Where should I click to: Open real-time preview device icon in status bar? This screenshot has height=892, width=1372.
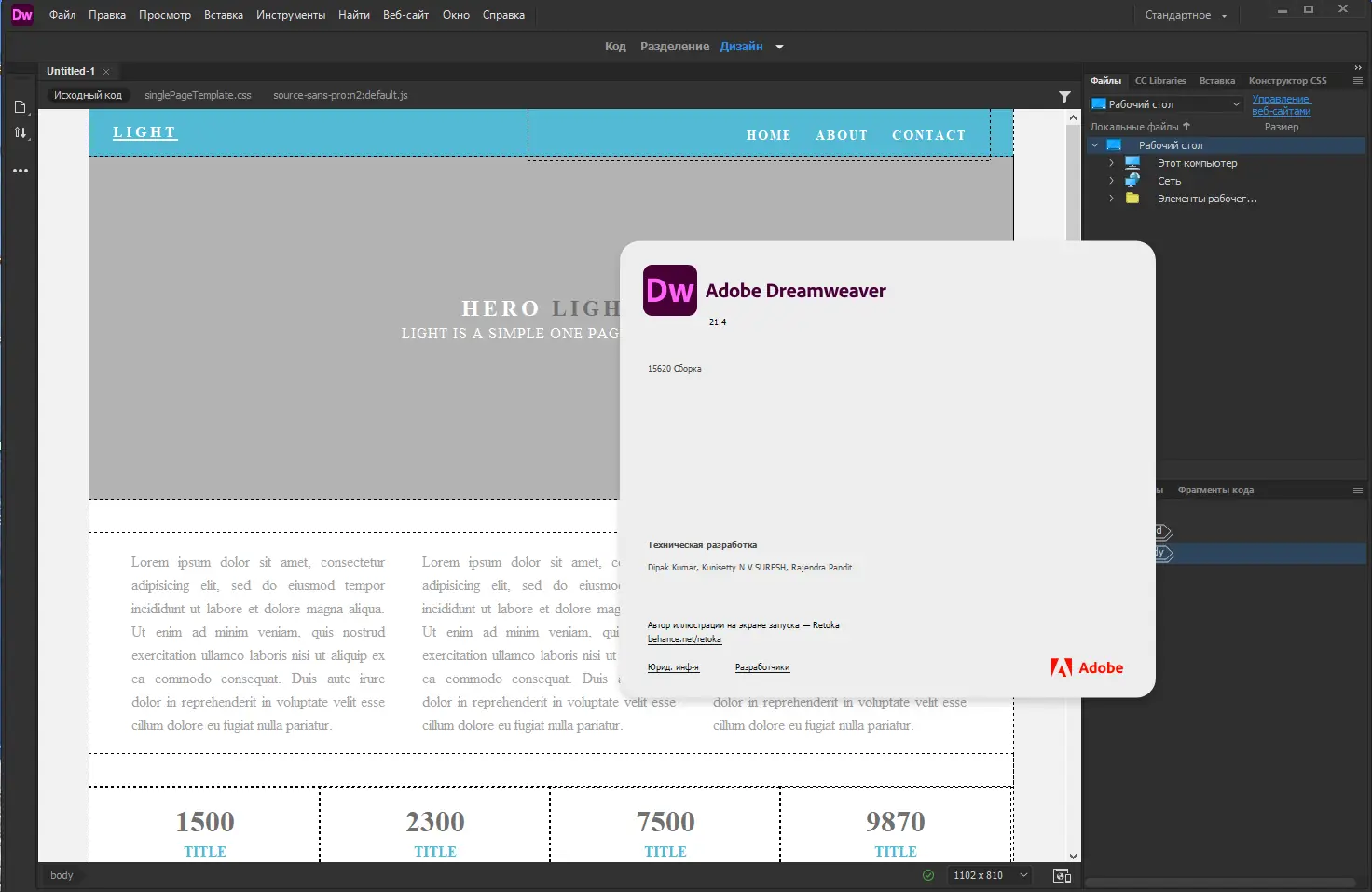[x=1062, y=875]
